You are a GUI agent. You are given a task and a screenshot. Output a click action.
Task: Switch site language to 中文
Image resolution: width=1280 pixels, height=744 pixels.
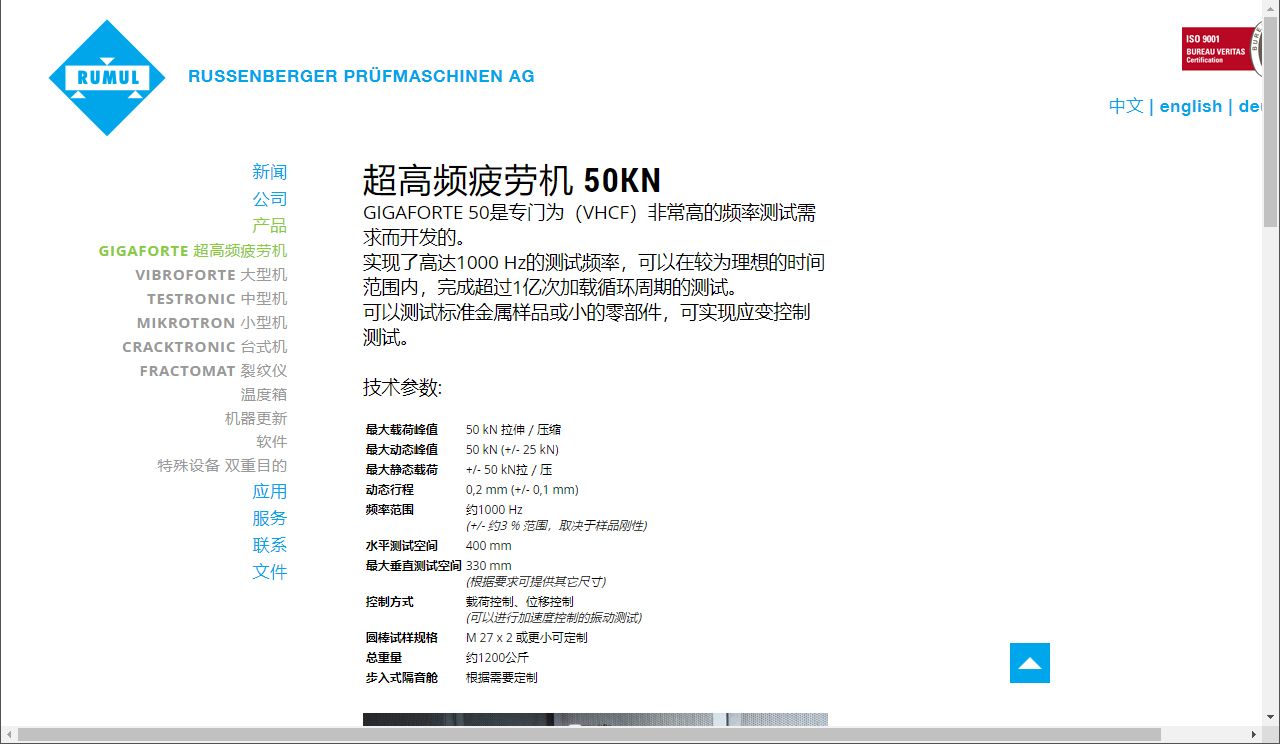1126,106
